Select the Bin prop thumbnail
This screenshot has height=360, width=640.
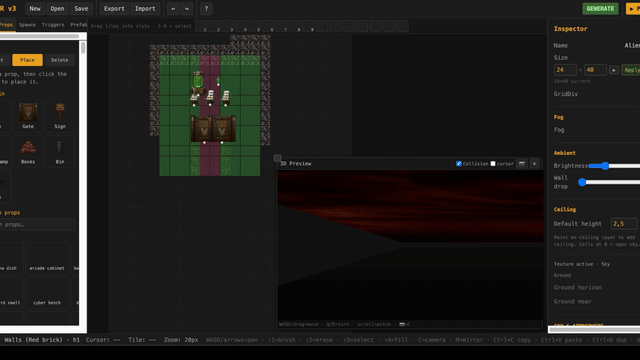60,152
